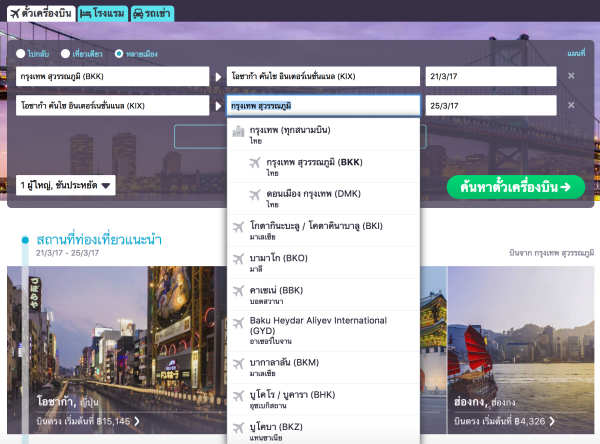600x444 pixels.
Task: Choose บูโคบา (BKZ) suggestion
Action: [323, 430]
